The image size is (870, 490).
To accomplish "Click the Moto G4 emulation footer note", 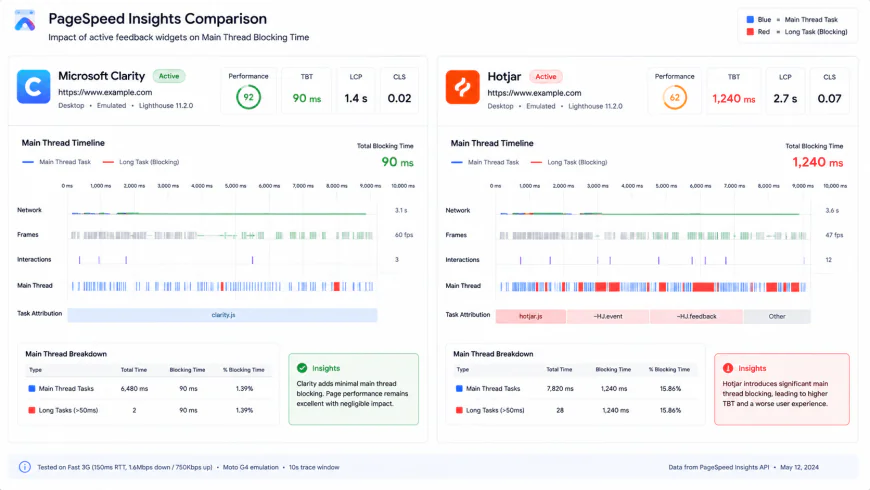I will pyautogui.click(x=251, y=467).
